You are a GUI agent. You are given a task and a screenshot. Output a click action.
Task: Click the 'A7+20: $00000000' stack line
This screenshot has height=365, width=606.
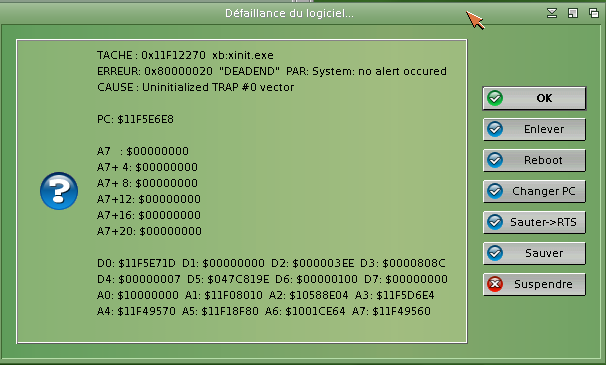tap(149, 232)
